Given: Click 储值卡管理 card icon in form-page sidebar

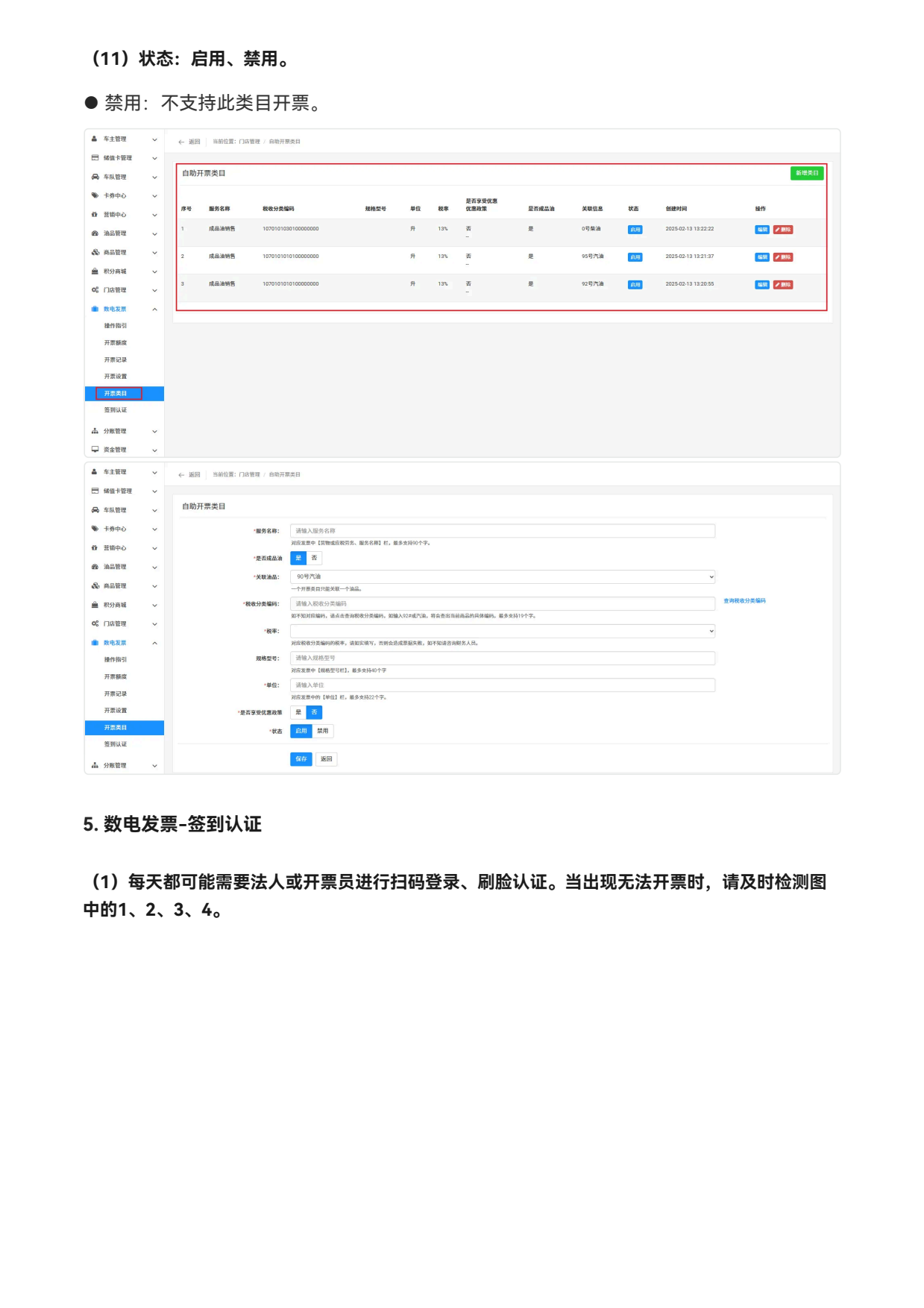Looking at the screenshot, I should 95,491.
